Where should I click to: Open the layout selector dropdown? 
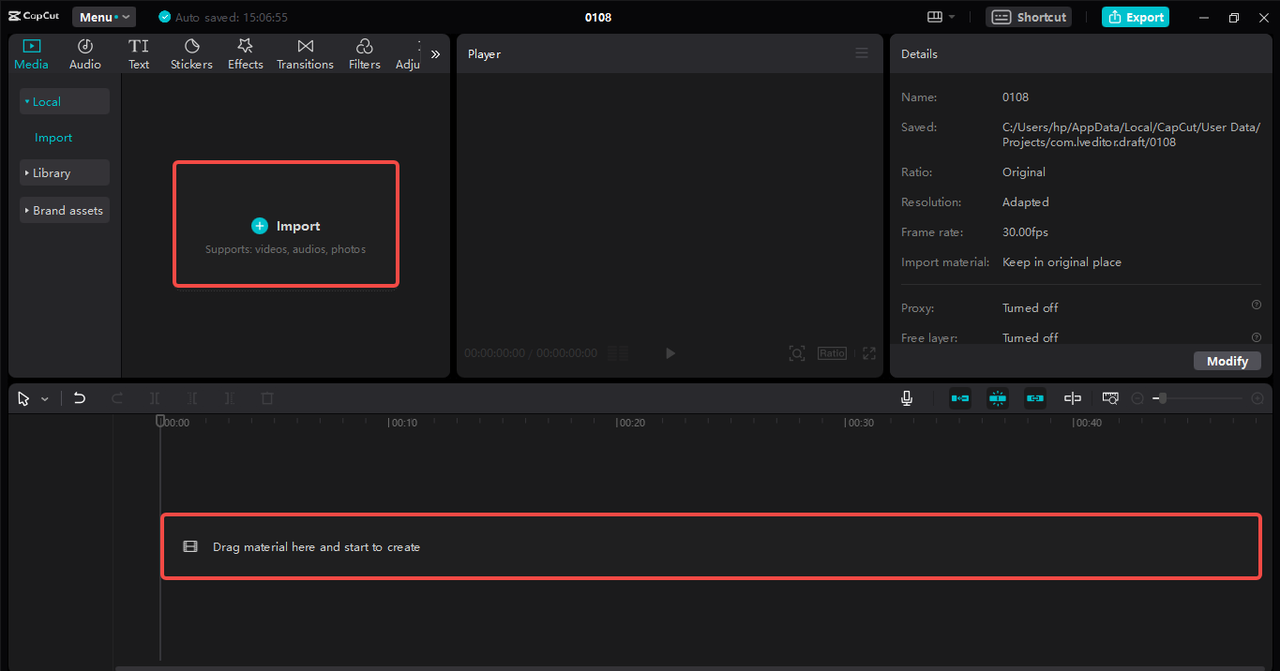point(941,17)
